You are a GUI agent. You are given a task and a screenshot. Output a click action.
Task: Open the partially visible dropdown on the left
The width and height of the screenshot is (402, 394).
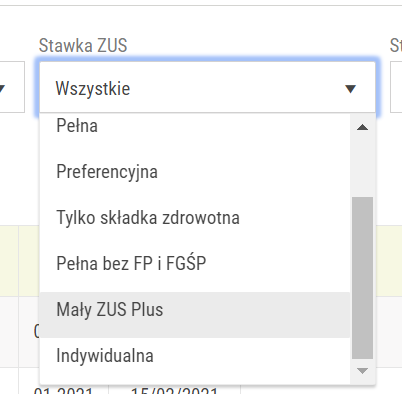click(x=12, y=87)
